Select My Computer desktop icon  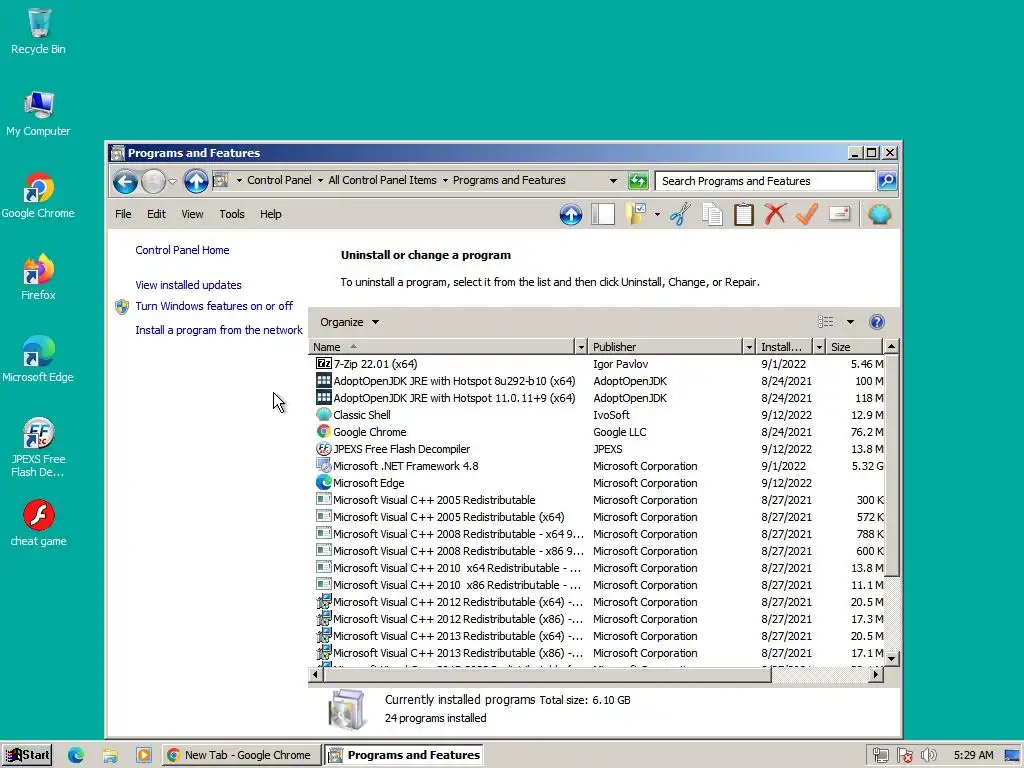coord(38,114)
